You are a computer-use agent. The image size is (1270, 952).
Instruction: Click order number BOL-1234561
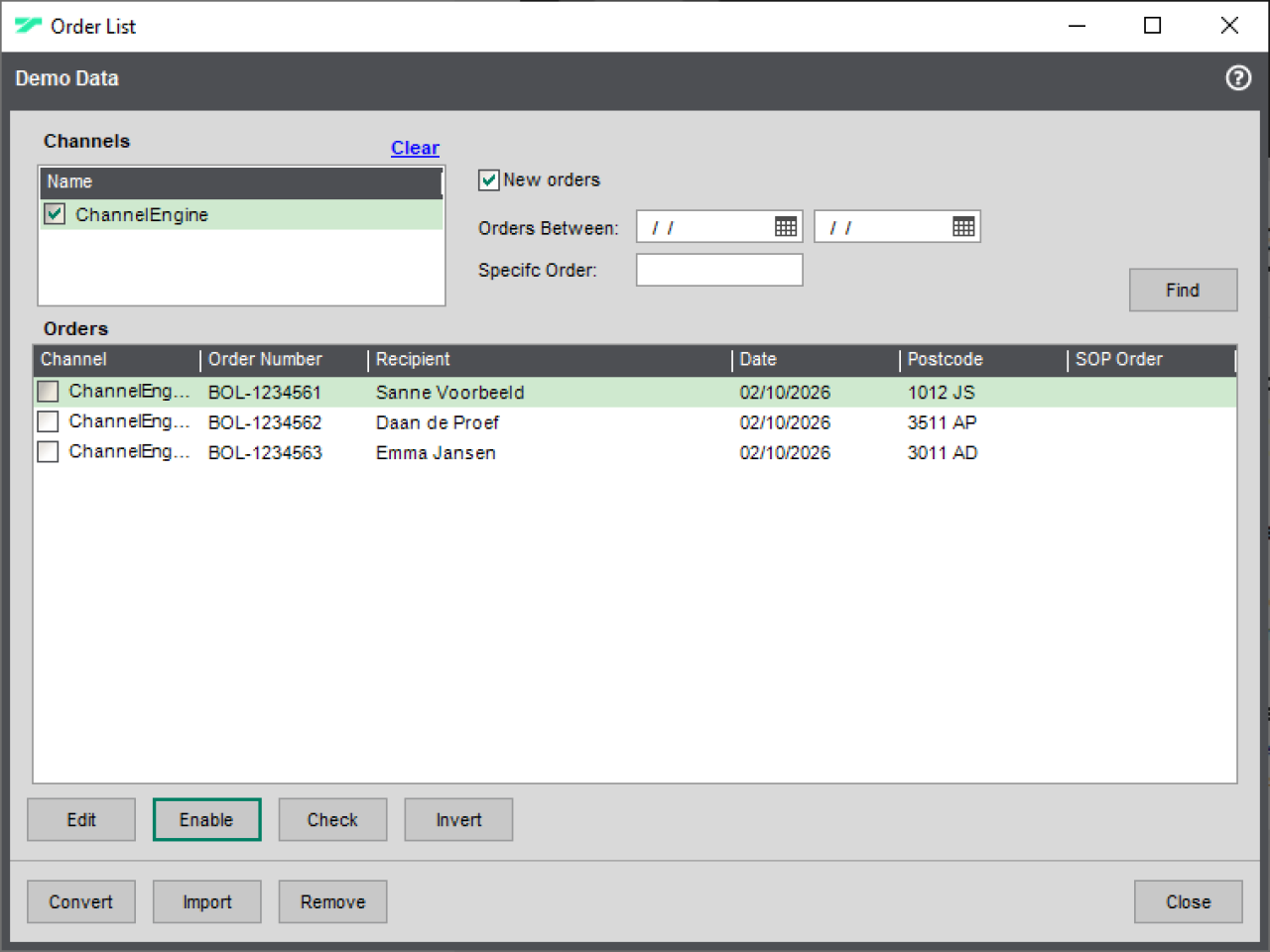coord(265,393)
